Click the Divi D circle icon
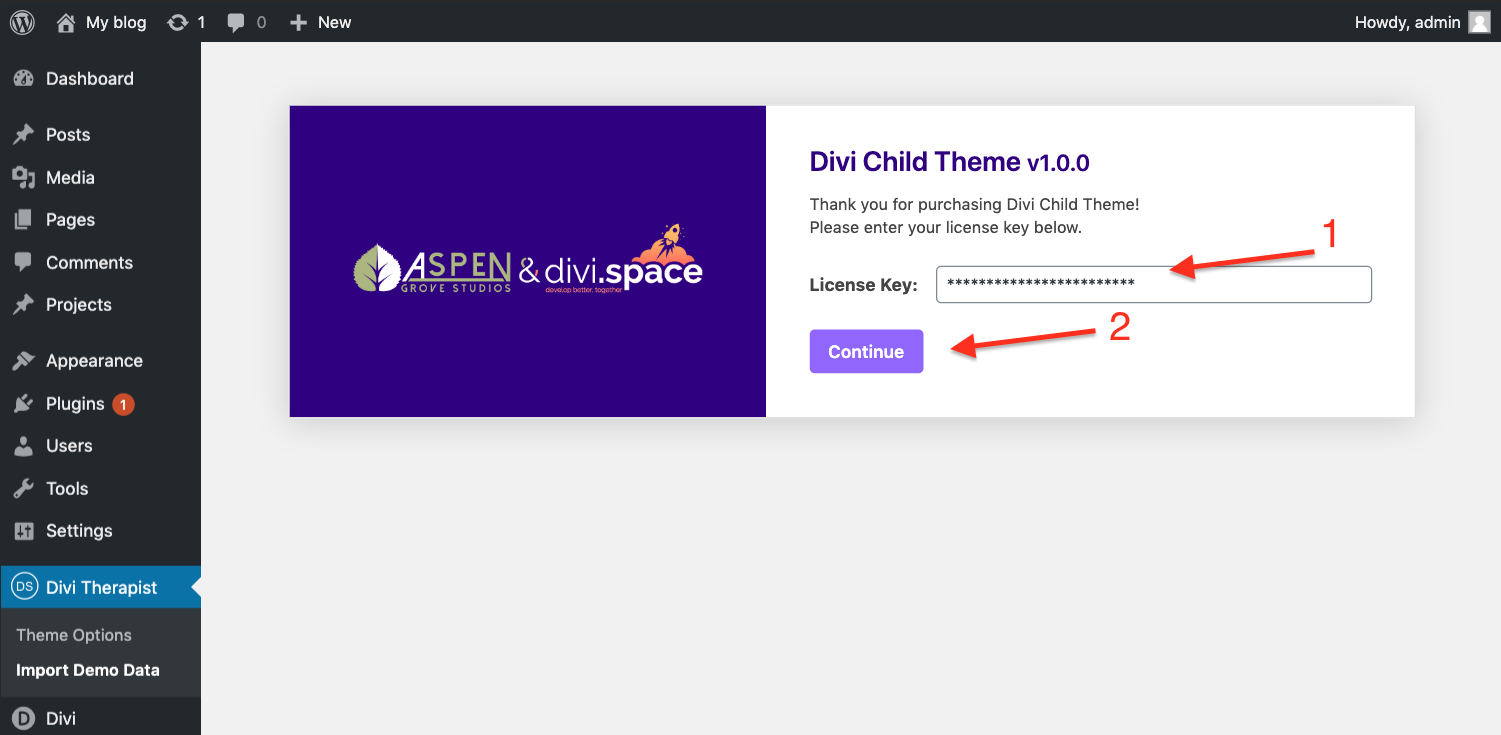Image resolution: width=1501 pixels, height=735 pixels. click(24, 718)
